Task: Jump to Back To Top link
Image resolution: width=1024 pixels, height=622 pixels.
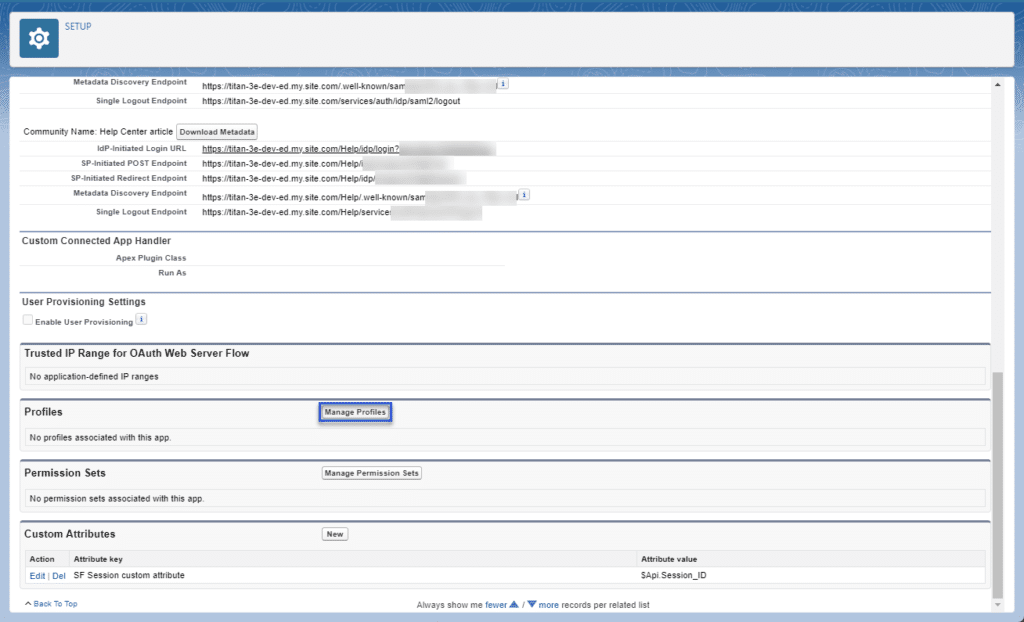Action: (x=54, y=604)
